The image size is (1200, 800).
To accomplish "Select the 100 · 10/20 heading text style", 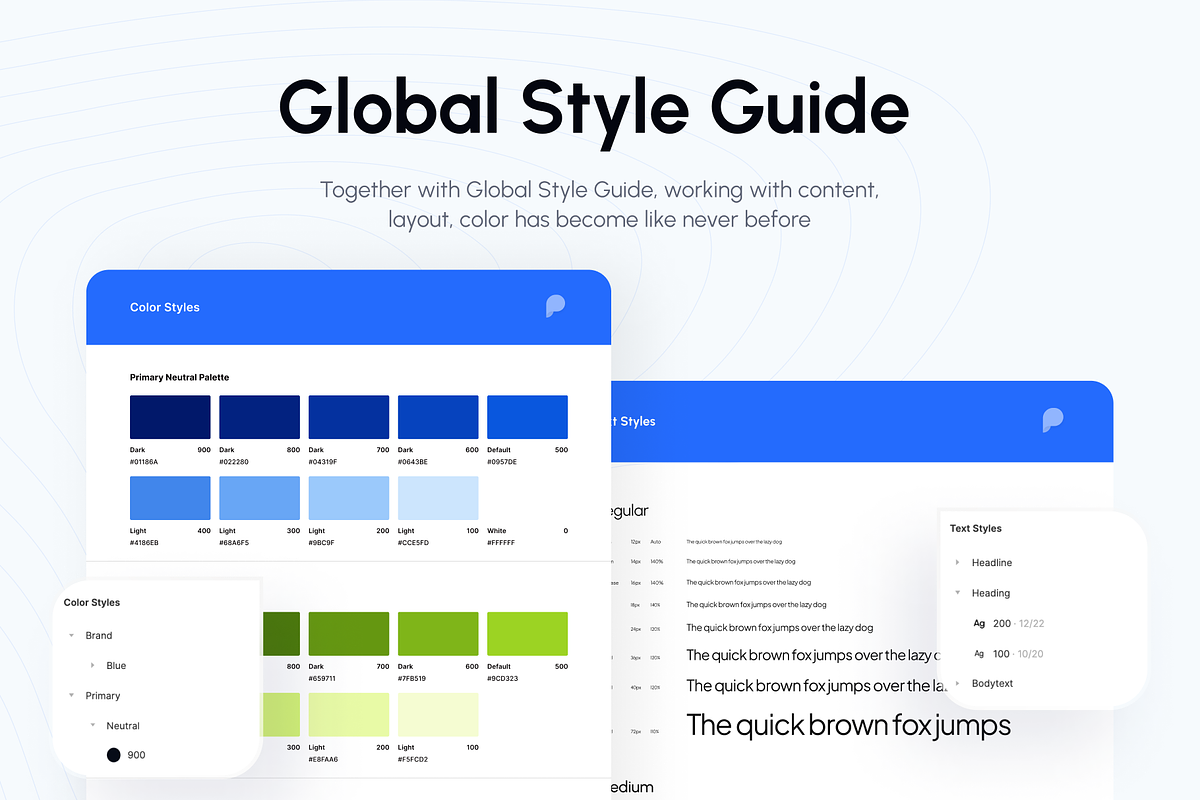I will [x=1018, y=654].
